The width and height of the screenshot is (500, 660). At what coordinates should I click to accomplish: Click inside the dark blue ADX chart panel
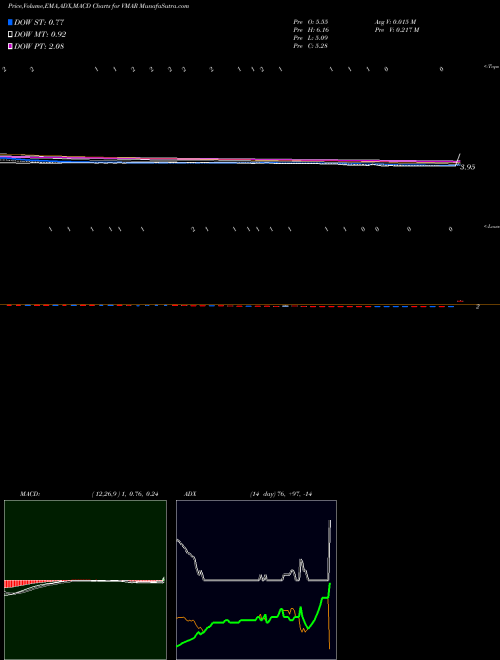click(256, 580)
